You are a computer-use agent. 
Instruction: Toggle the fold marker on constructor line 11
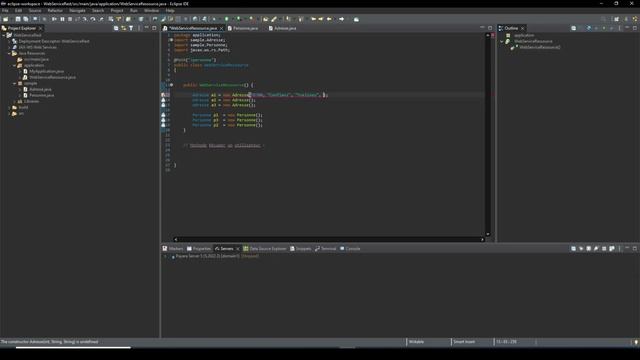(x=171, y=85)
